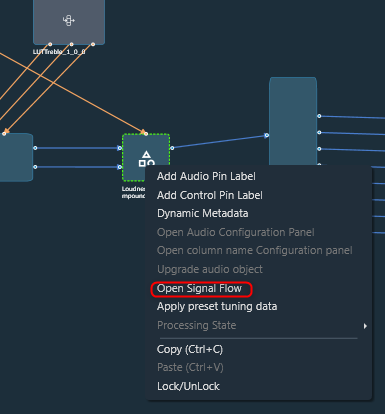The image size is (385, 414).
Task: Toggle Lock/UnLock for the object
Action: (x=188, y=386)
